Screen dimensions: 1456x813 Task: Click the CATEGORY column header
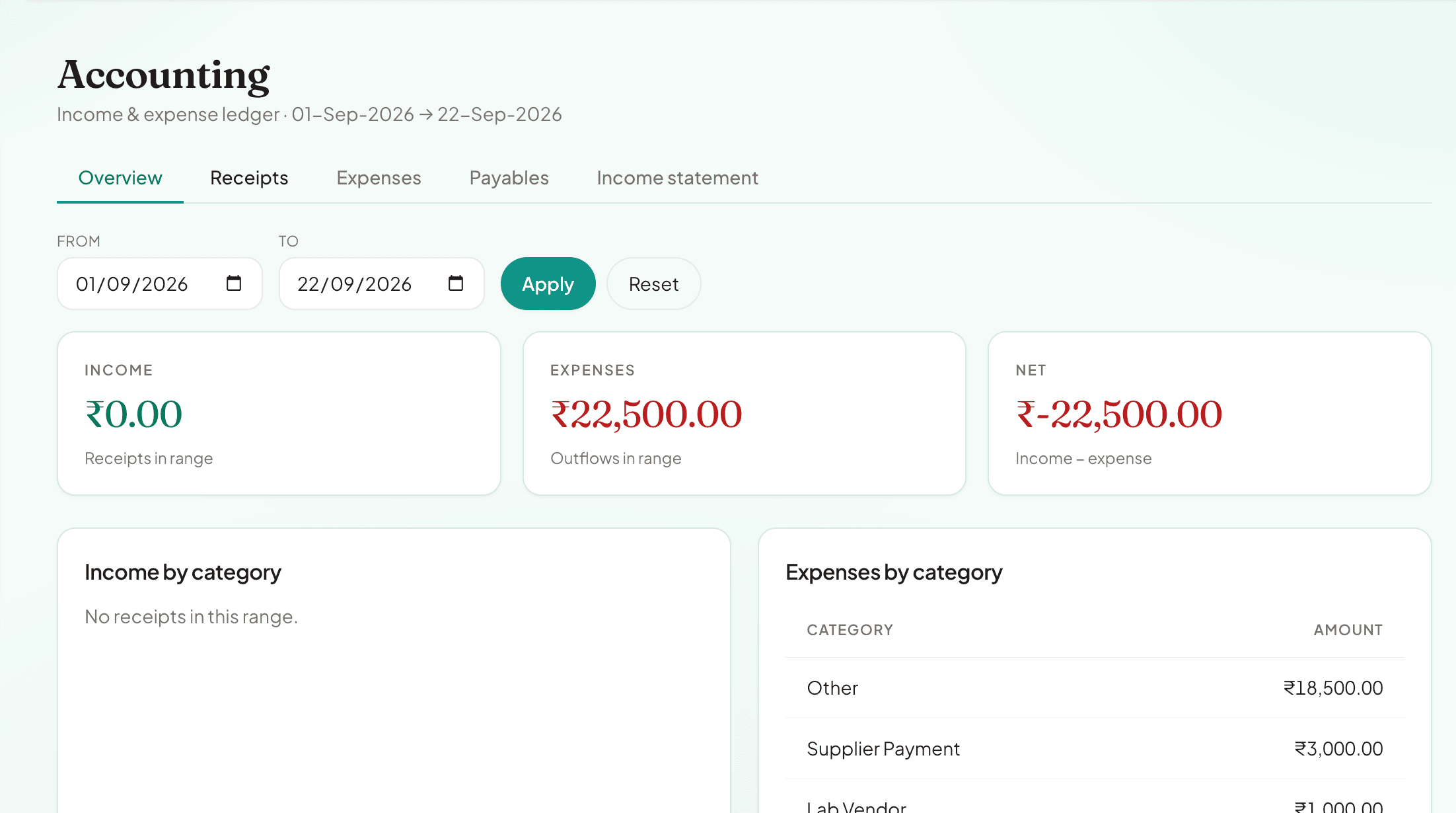pyautogui.click(x=850, y=630)
